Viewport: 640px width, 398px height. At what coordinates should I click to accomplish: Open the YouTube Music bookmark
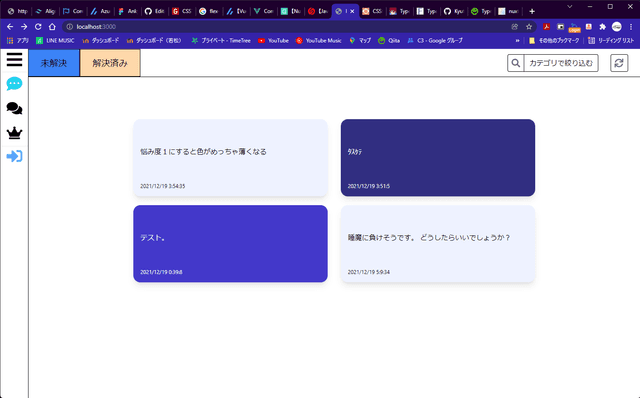(x=318, y=40)
